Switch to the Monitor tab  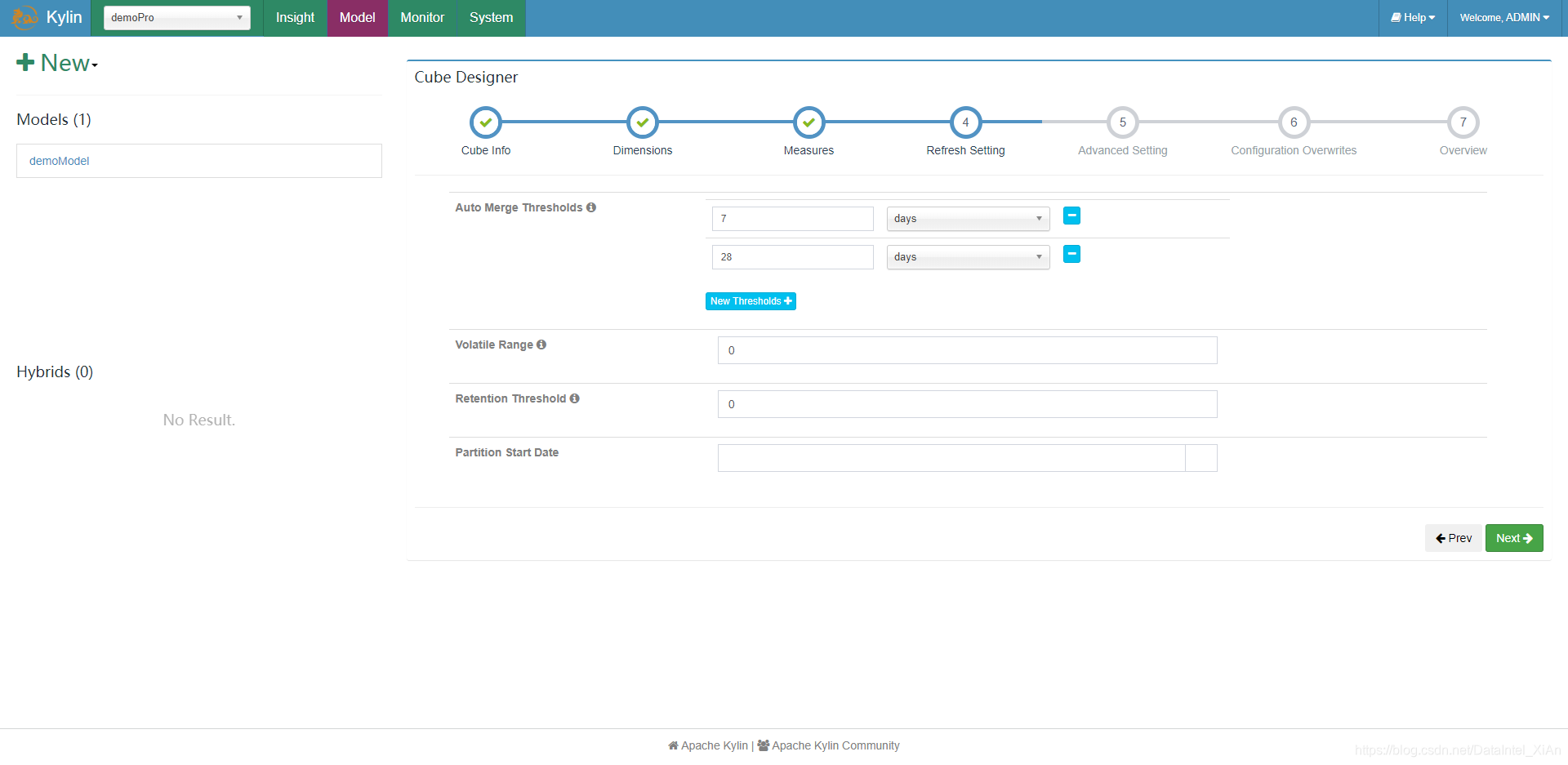tap(422, 17)
